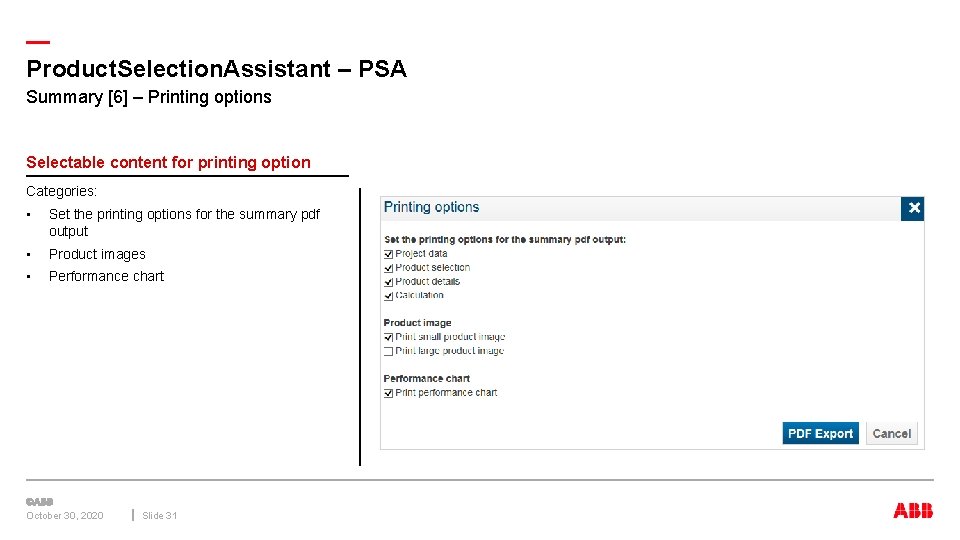Toggle Print small product image
Image resolution: width=960 pixels, height=540 pixels.
pyautogui.click(x=389, y=337)
